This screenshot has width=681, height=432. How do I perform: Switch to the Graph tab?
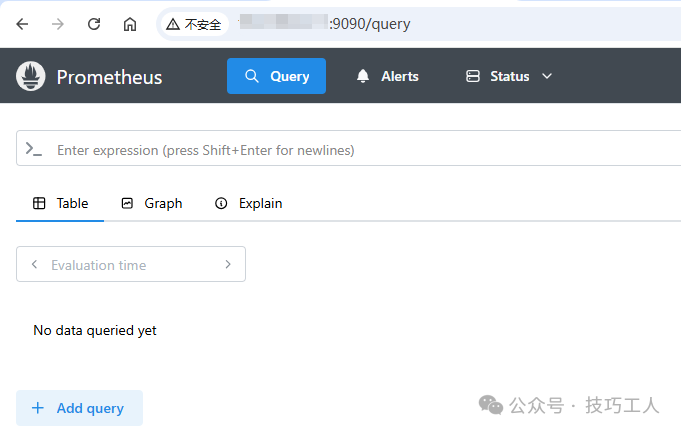click(152, 203)
